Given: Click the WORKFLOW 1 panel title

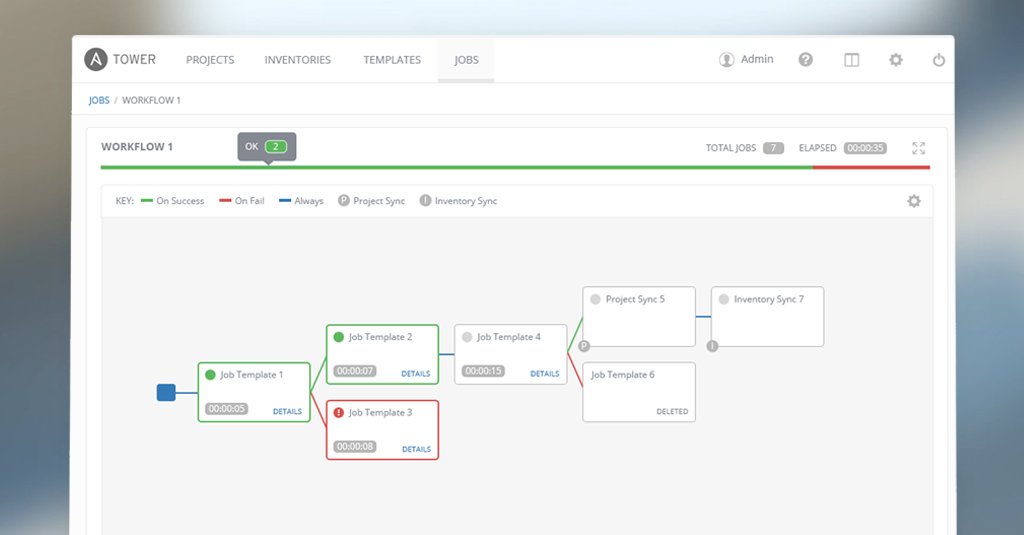Looking at the screenshot, I should click(x=137, y=147).
